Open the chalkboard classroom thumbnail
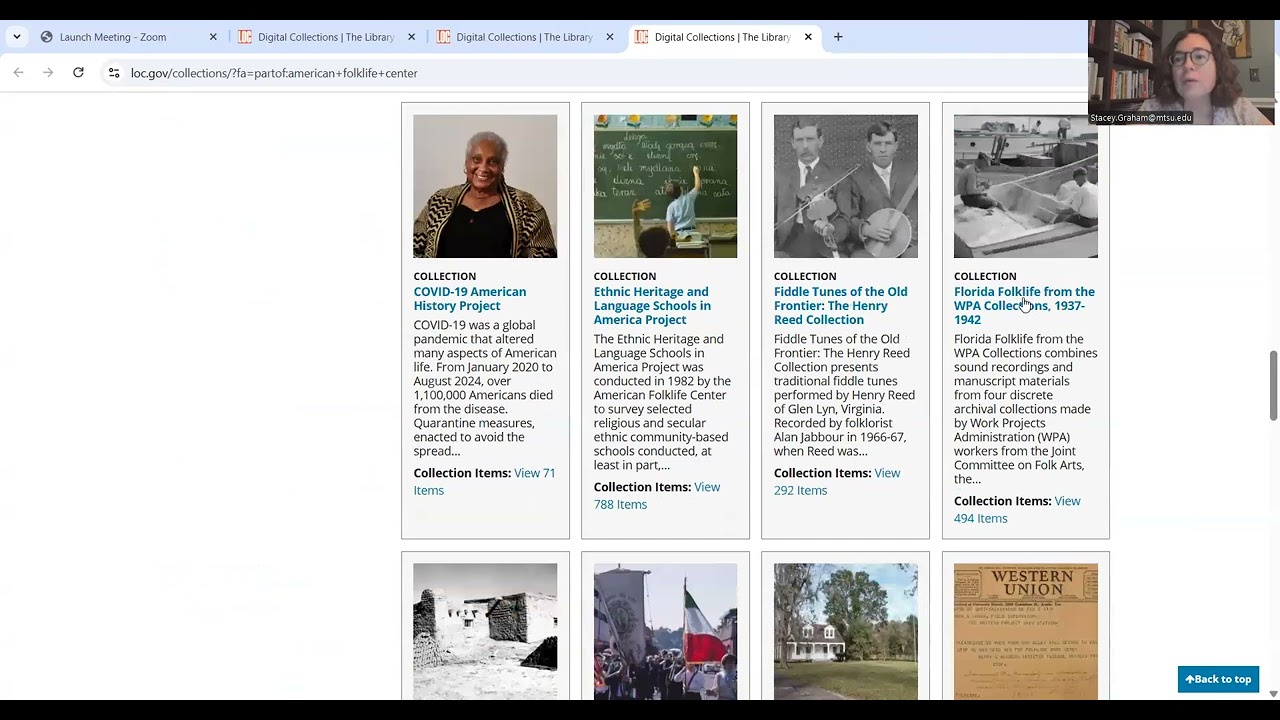The image size is (1280, 720). tap(665, 186)
